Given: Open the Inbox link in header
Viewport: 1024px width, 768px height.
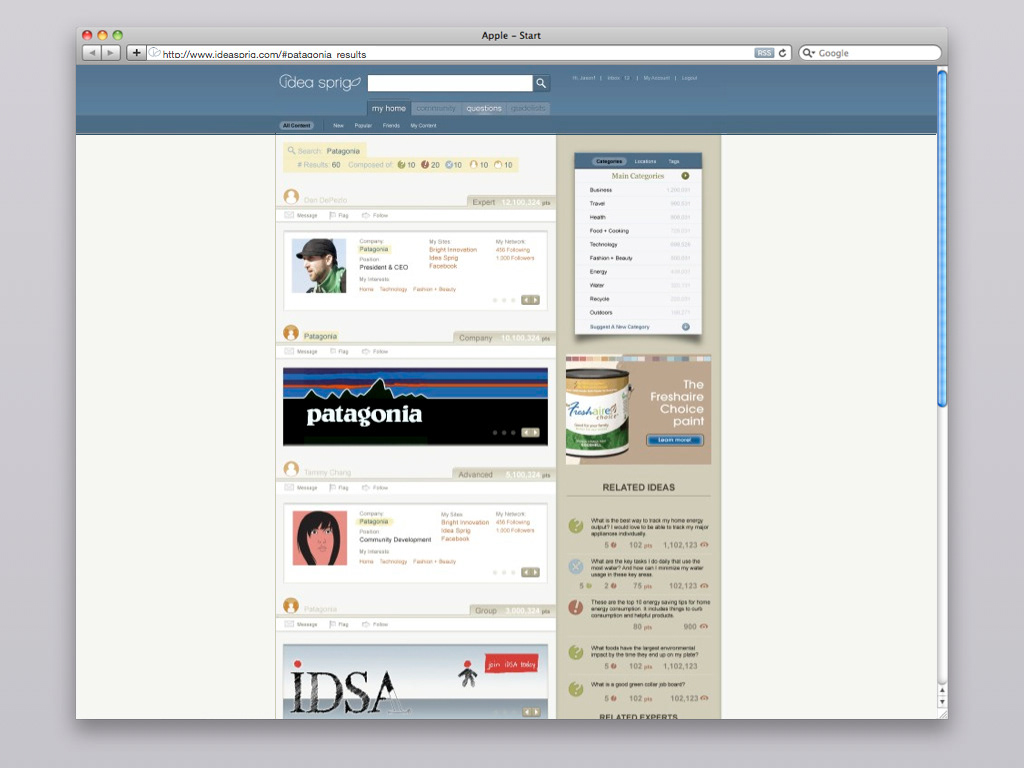Looking at the screenshot, I should [618, 78].
